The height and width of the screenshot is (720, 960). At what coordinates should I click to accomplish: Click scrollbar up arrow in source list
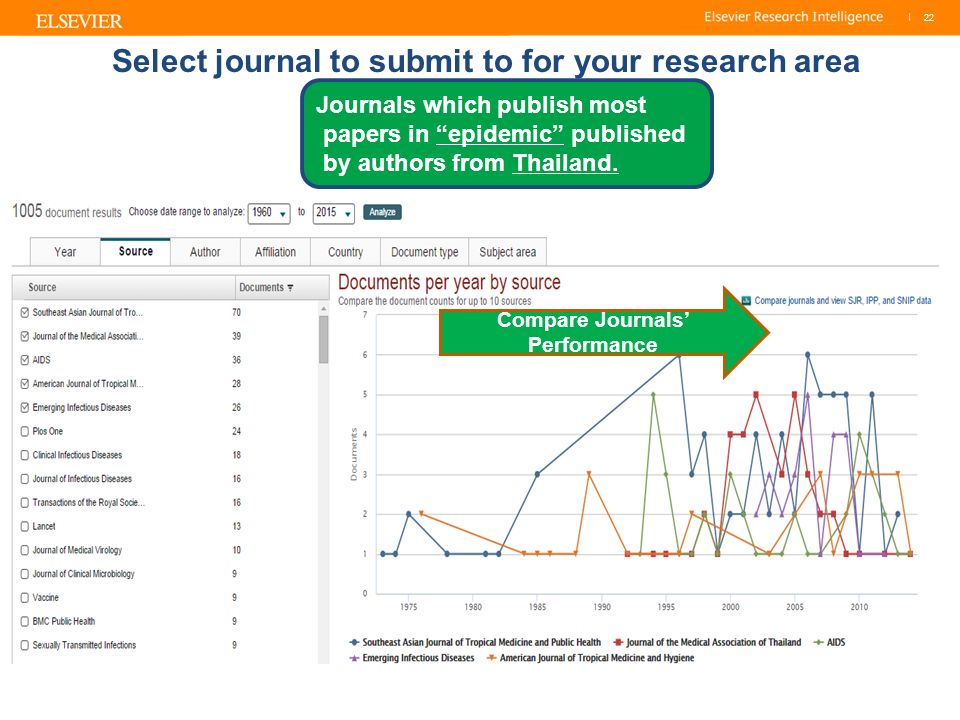323,309
